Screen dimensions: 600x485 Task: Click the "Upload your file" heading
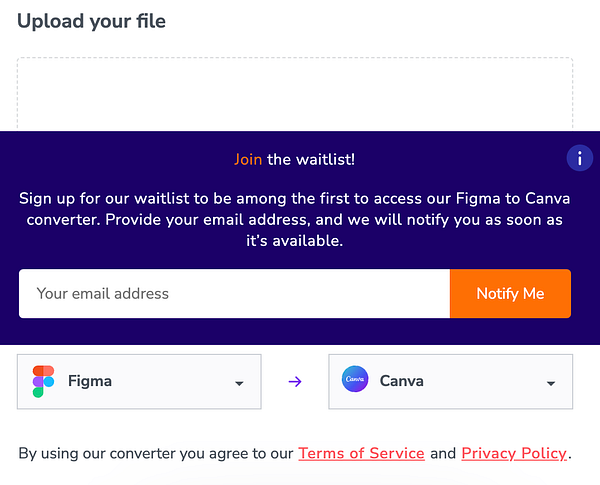coord(91,21)
